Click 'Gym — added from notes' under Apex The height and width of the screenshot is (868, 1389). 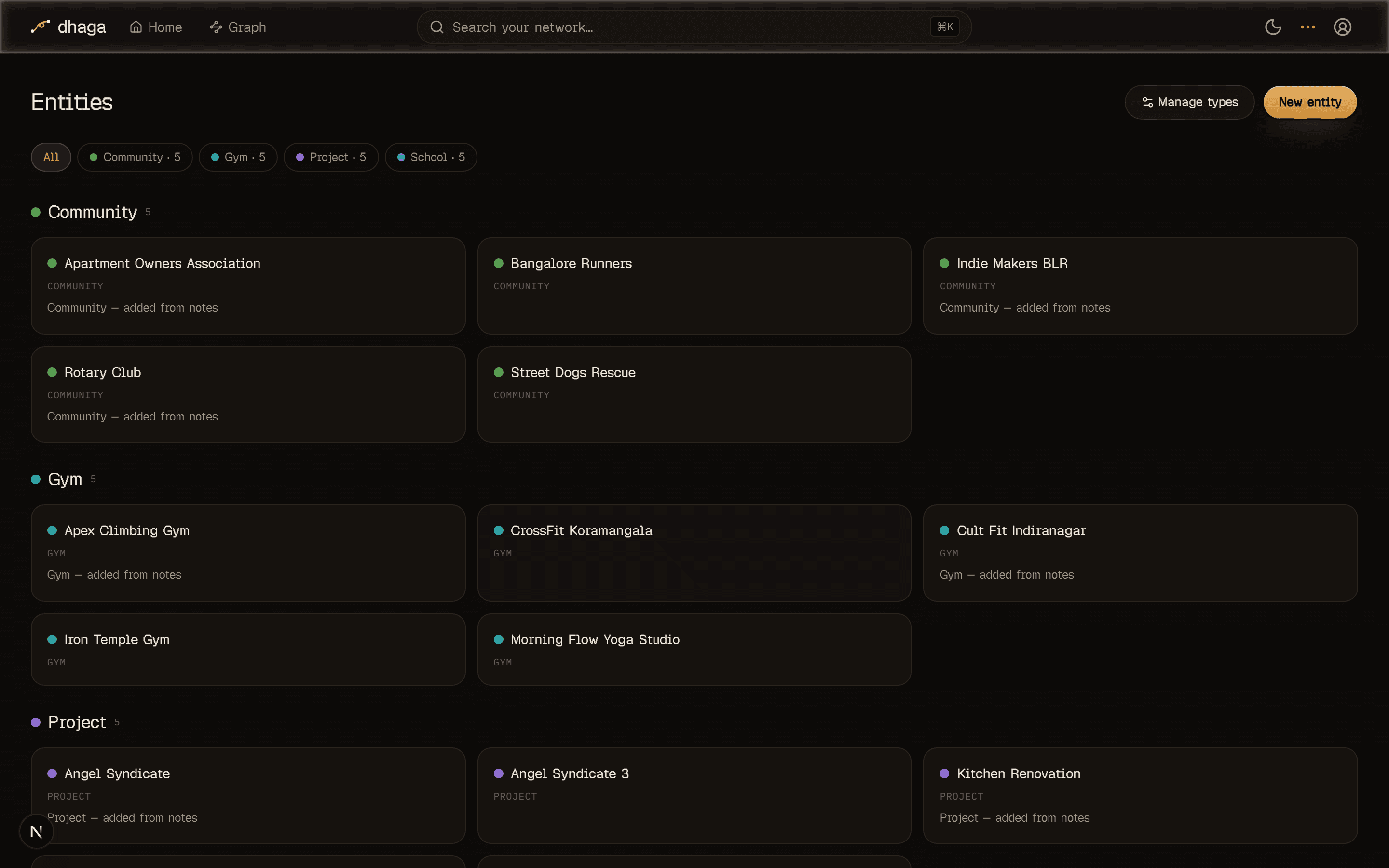(114, 575)
